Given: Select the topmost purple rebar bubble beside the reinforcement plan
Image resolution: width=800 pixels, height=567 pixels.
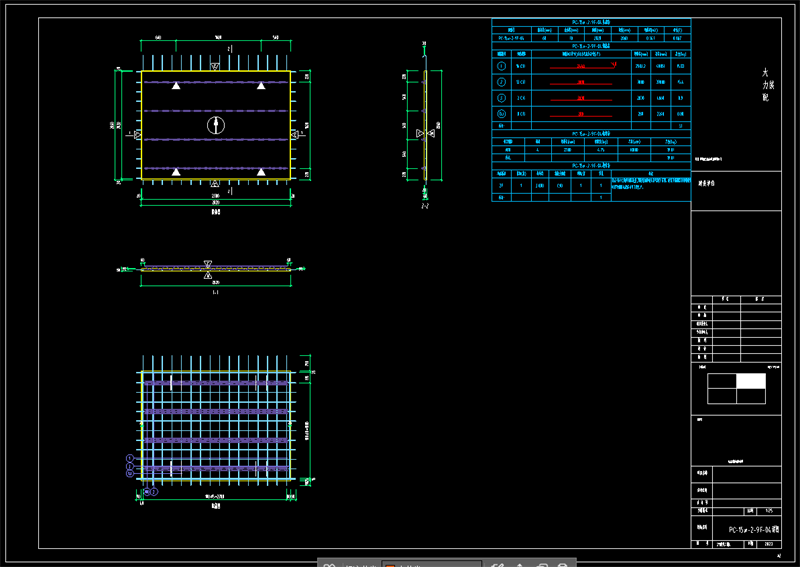Looking at the screenshot, I should 130,458.
